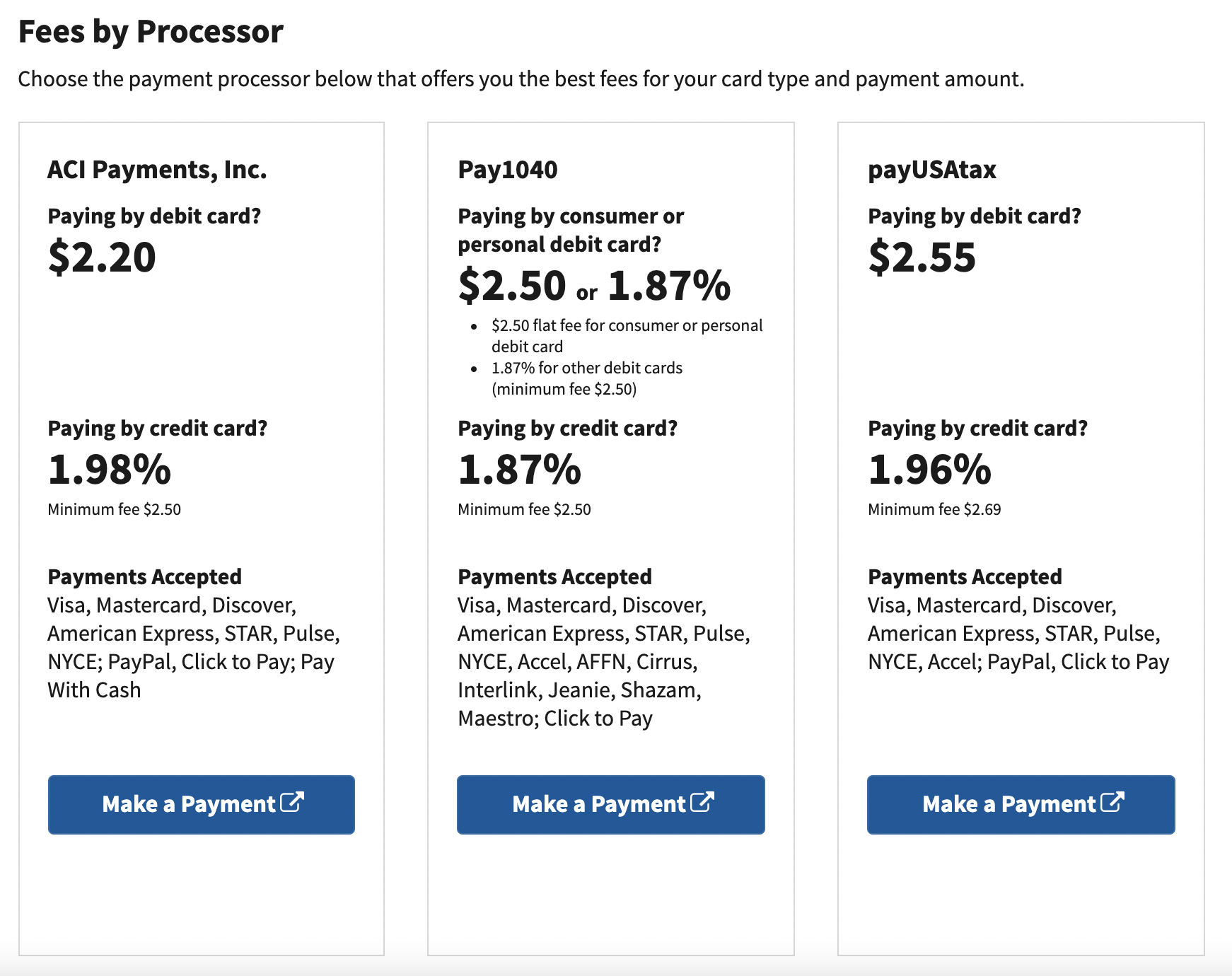Make a Payment through Pay1040
Screen dimensions: 1232x976
tap(610, 804)
